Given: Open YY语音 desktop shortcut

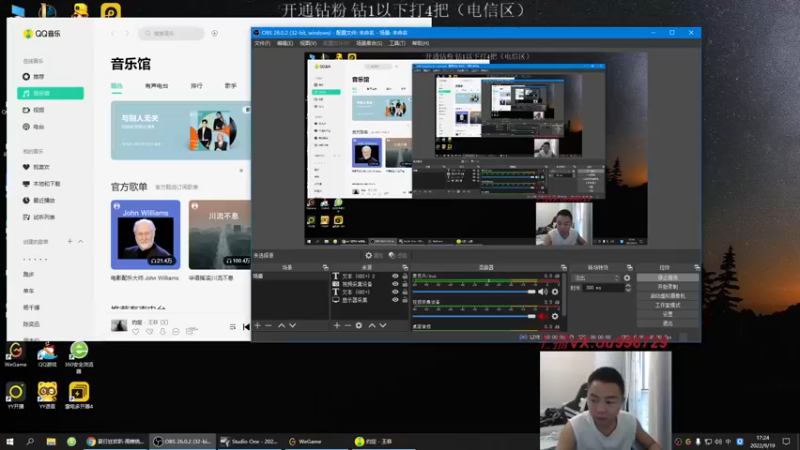Looking at the screenshot, I should [47, 395].
